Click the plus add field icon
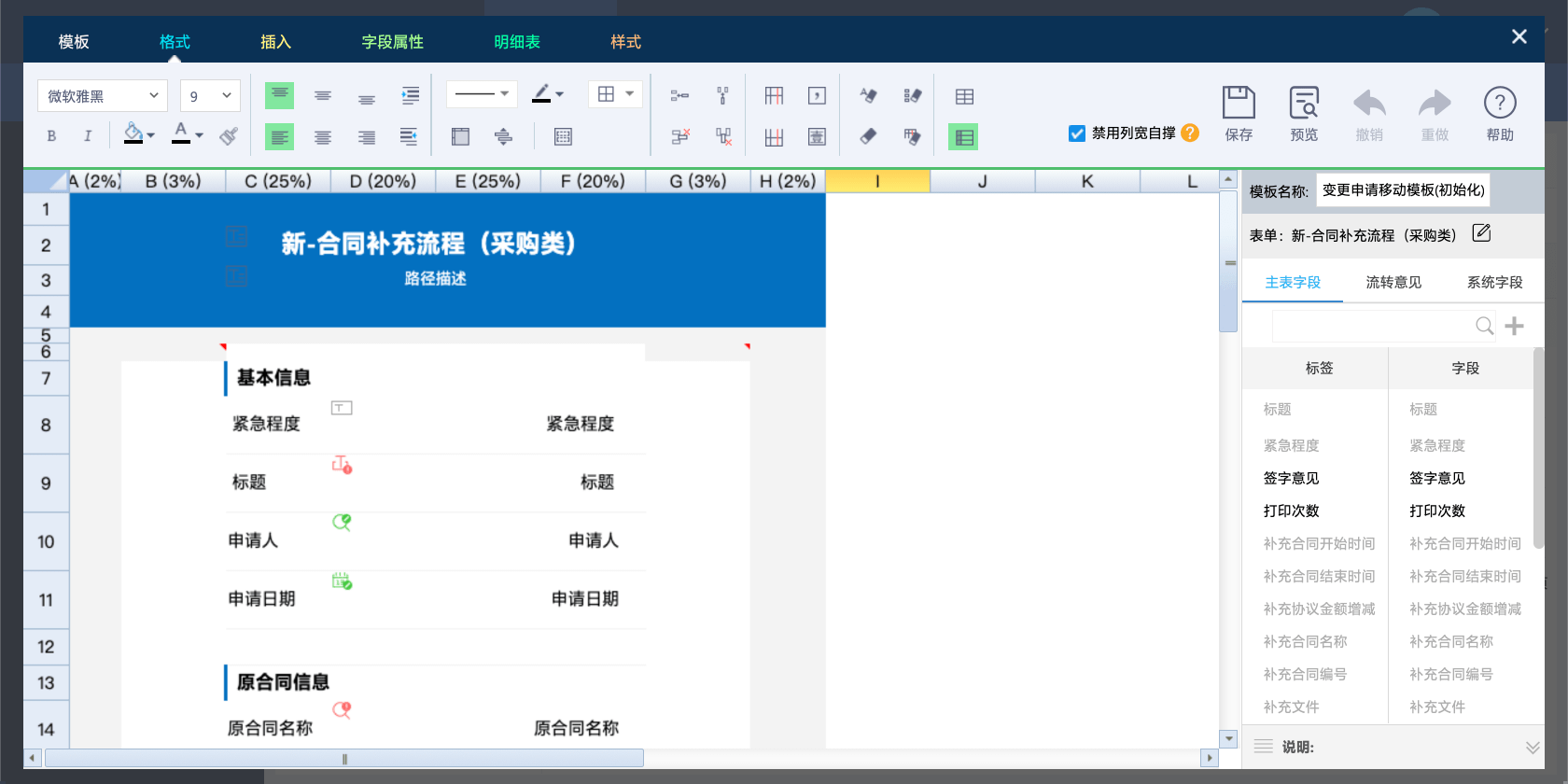1568x784 pixels. pos(1514,326)
